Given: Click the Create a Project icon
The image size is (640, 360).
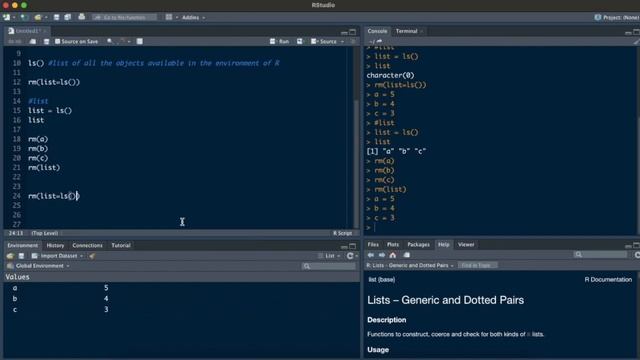Looking at the screenshot, I should tap(24, 17).
